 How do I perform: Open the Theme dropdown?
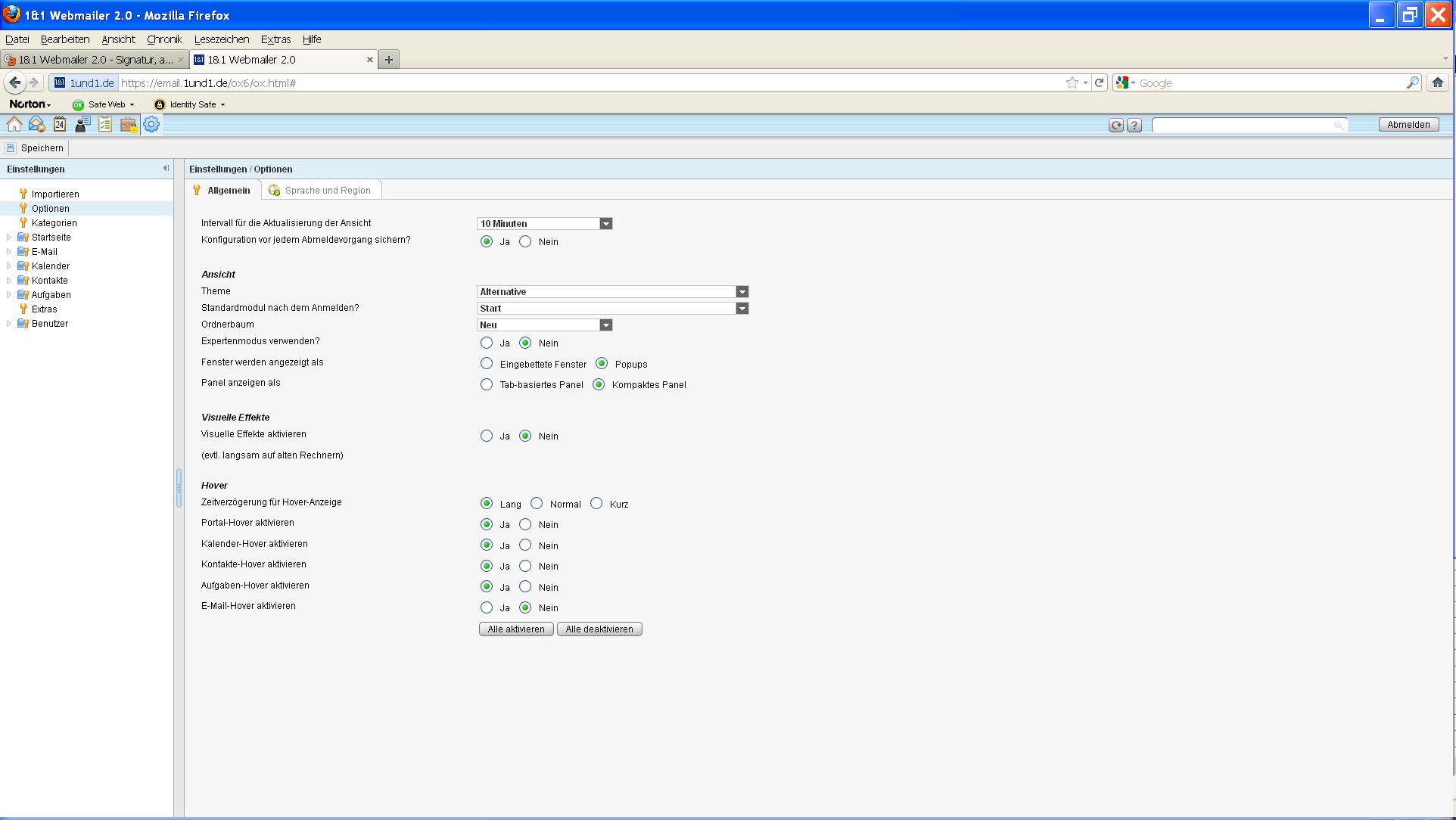pos(742,292)
